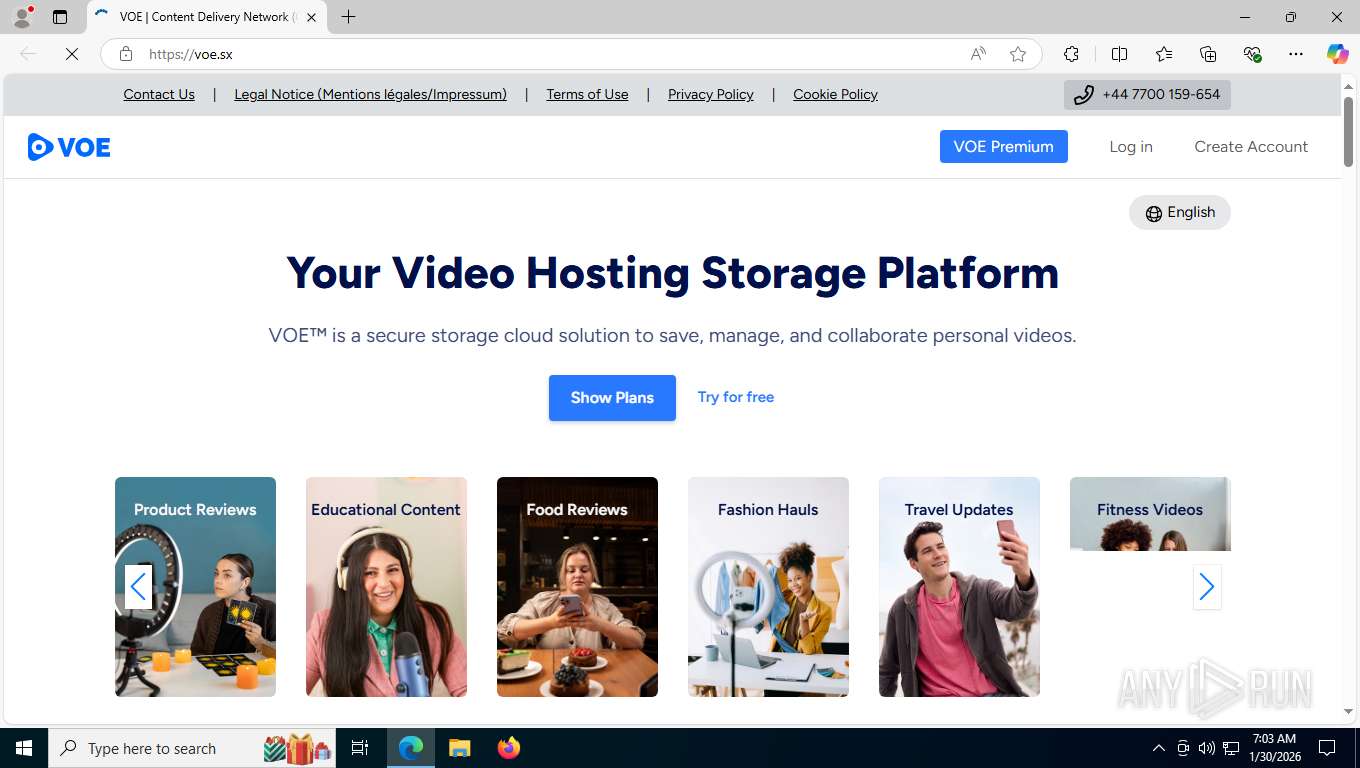Click the Show Plans button
The width and height of the screenshot is (1360, 768).
(x=612, y=398)
